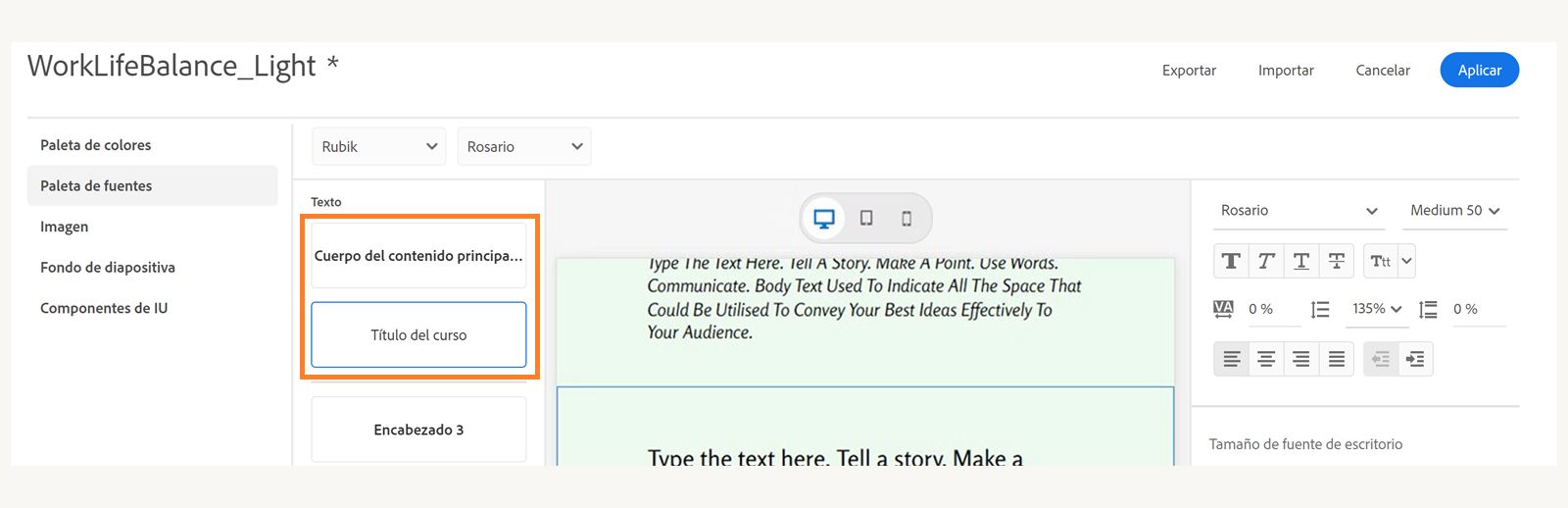The height and width of the screenshot is (508, 1568).
Task: Select the Encabezado 3 text style card
Action: tap(418, 430)
